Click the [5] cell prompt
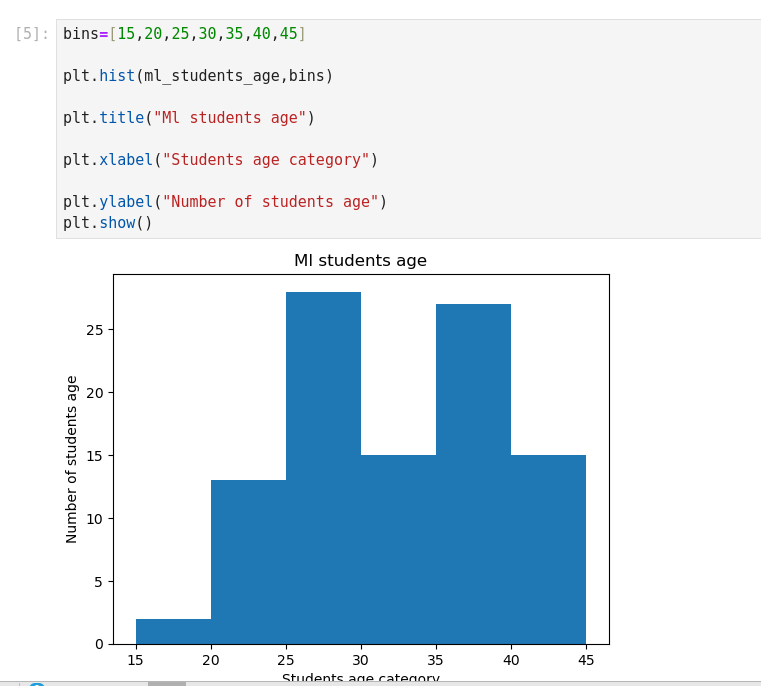The image size is (761, 686). tap(32, 34)
